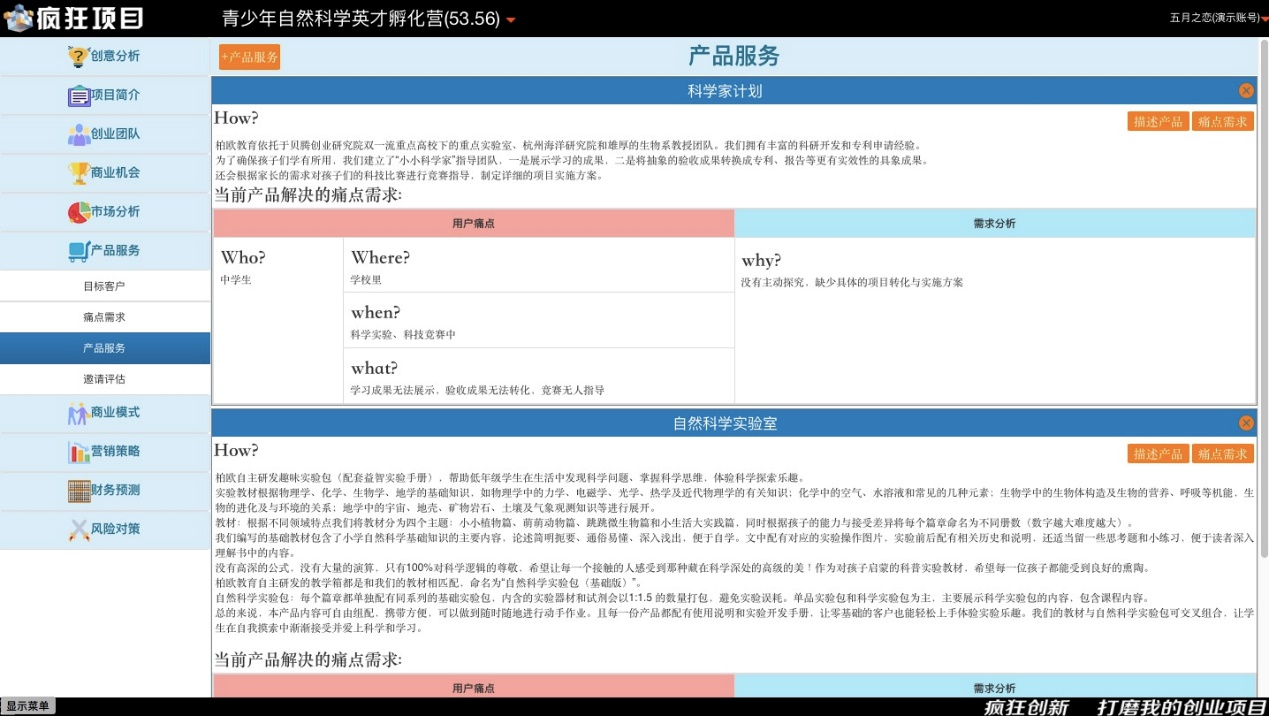Open 财务预测 abacus icon
This screenshot has height=716, width=1269.
(79, 491)
